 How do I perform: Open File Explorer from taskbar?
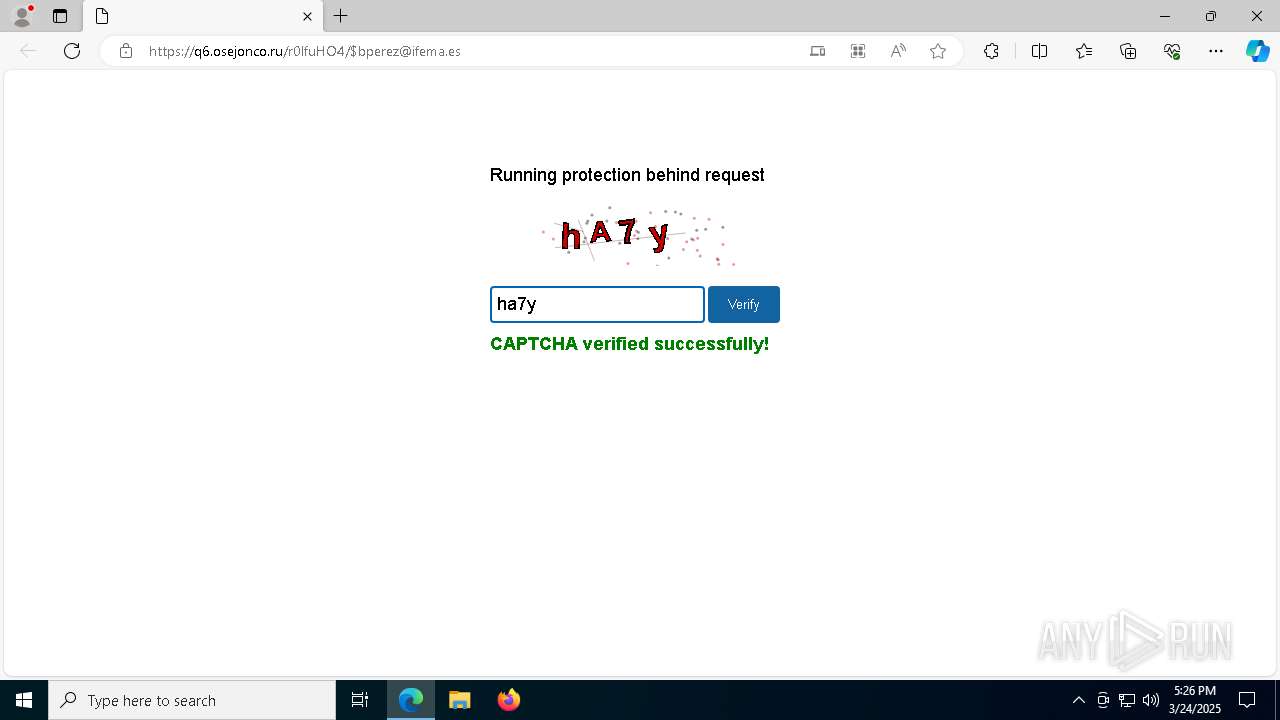click(460, 700)
